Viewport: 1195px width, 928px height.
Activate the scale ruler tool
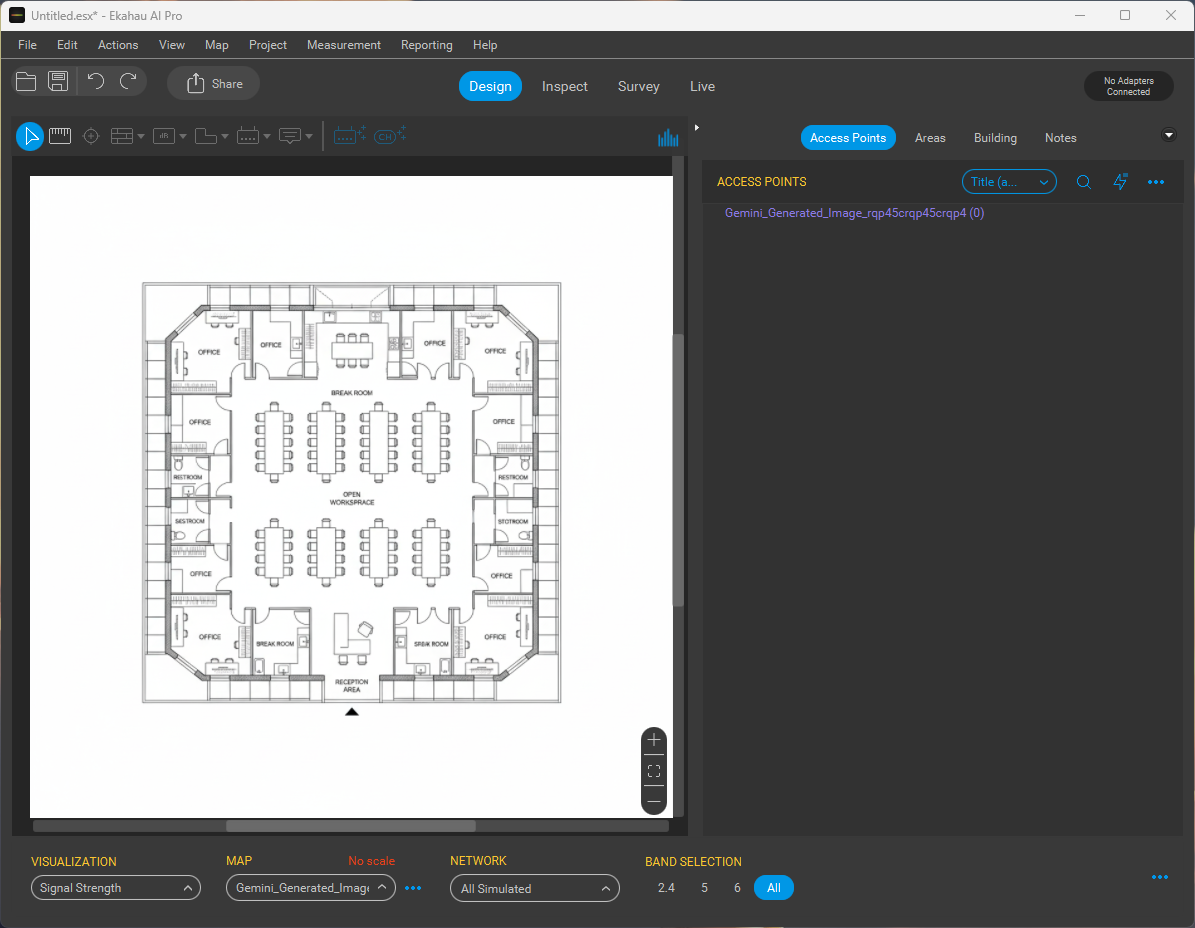point(60,136)
